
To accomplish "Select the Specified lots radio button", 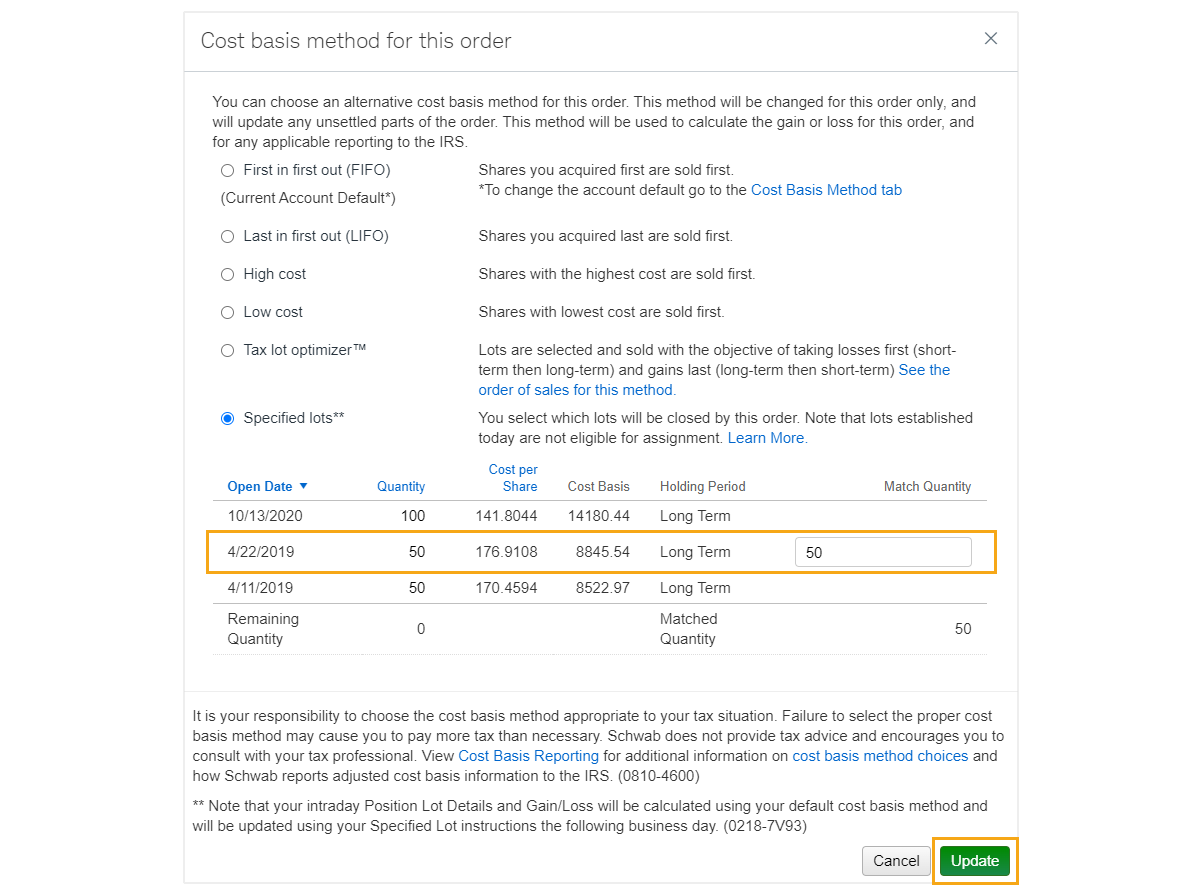I will (228, 418).
